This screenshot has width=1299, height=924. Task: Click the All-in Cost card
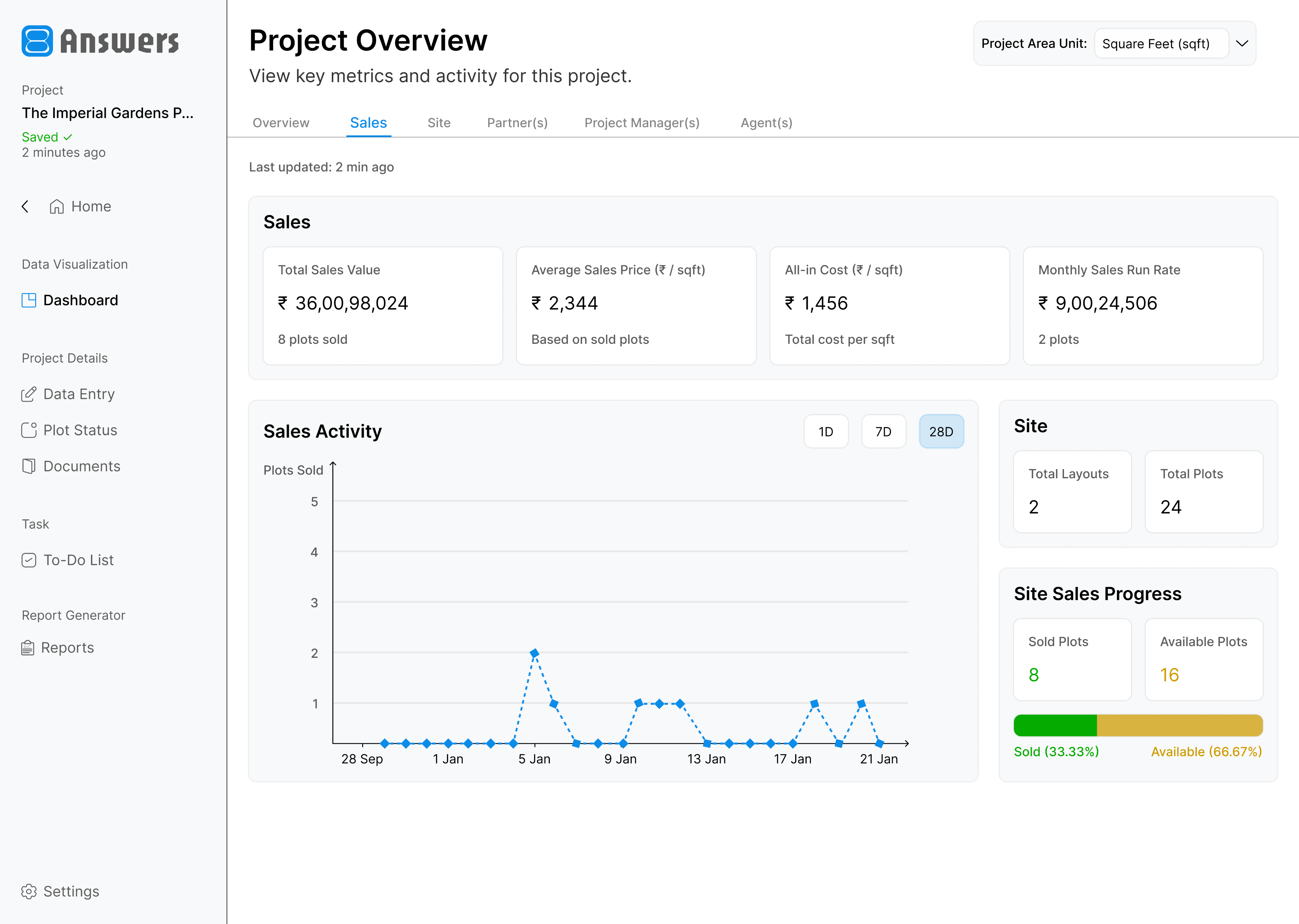click(x=890, y=305)
